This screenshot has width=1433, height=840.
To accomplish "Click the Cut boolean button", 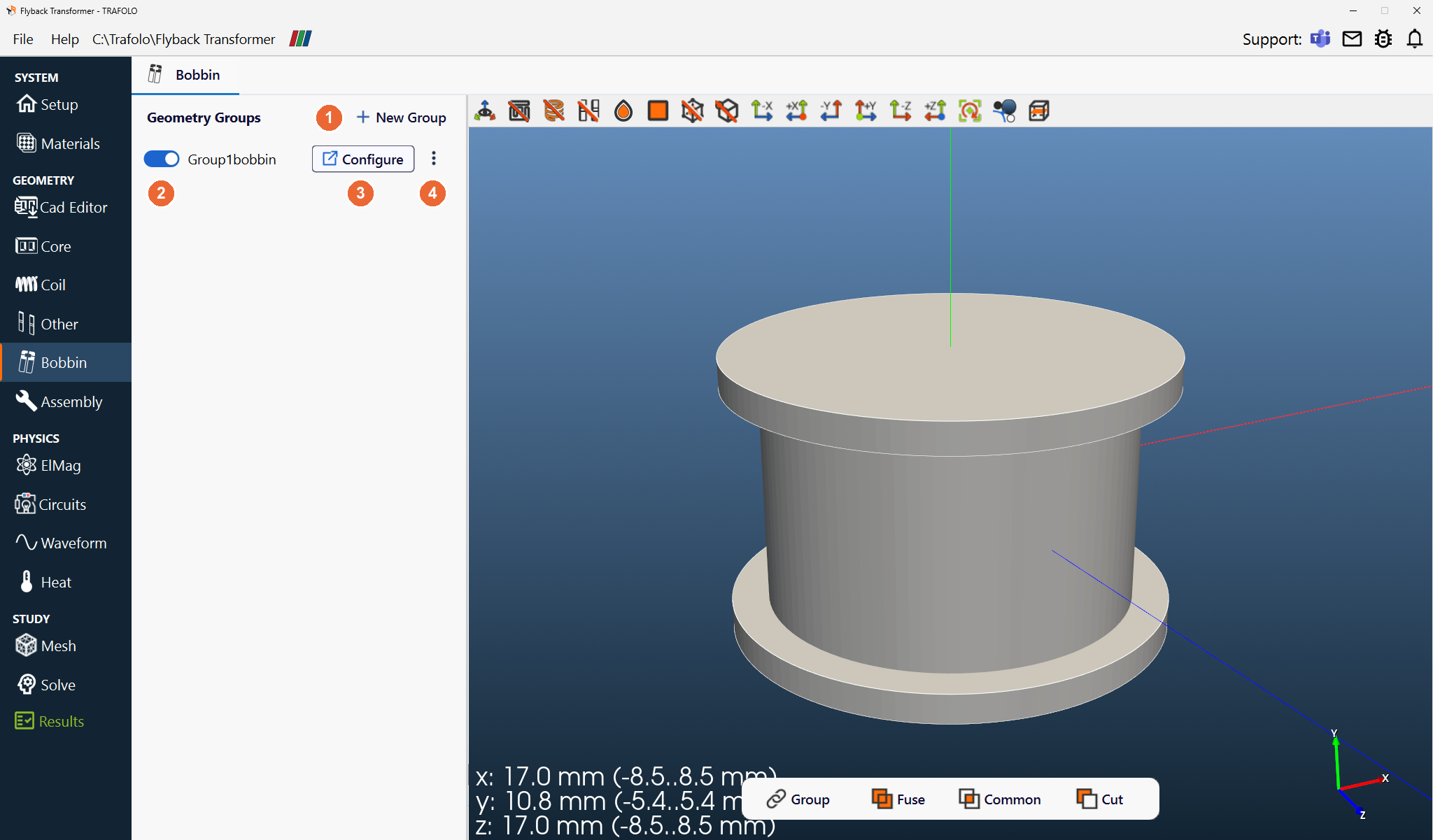I will pos(1100,799).
